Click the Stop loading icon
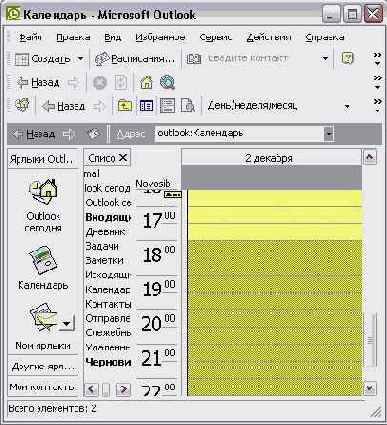 click(99, 83)
